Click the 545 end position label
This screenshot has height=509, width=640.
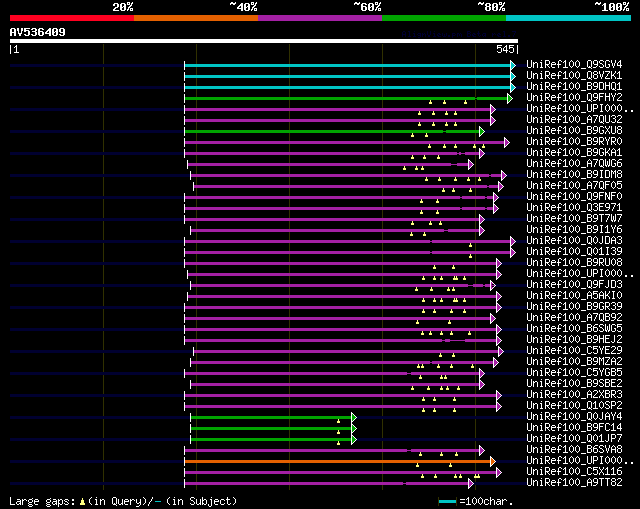coord(505,49)
